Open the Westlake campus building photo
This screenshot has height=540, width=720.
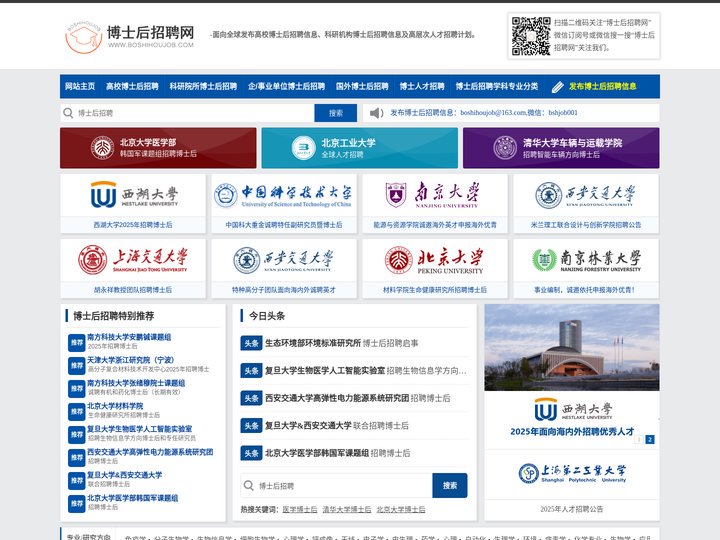tap(572, 347)
